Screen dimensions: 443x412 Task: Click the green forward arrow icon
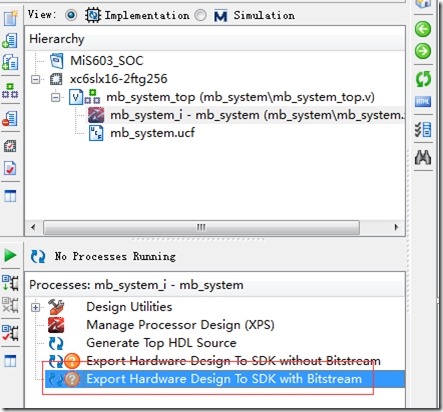pos(423,51)
